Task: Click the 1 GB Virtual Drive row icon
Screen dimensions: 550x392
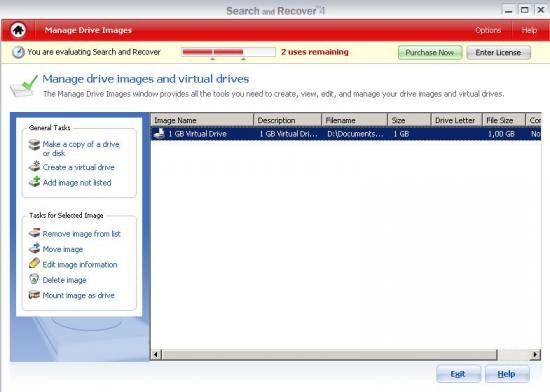Action: pos(160,134)
